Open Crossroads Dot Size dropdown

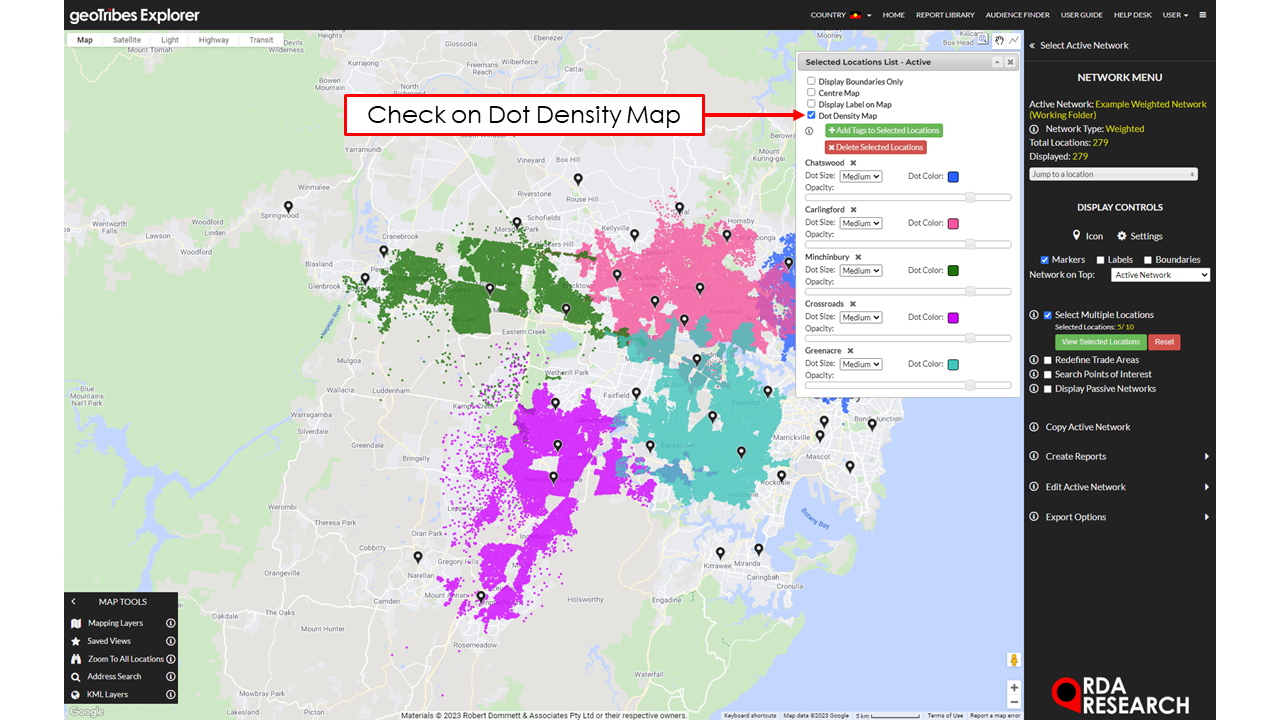click(861, 317)
